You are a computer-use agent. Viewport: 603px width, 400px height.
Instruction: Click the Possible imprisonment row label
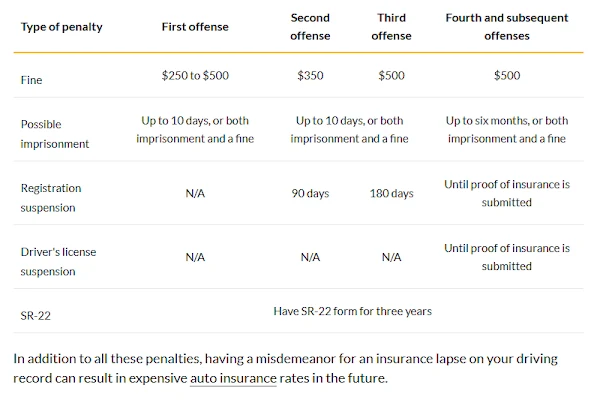[55, 134]
